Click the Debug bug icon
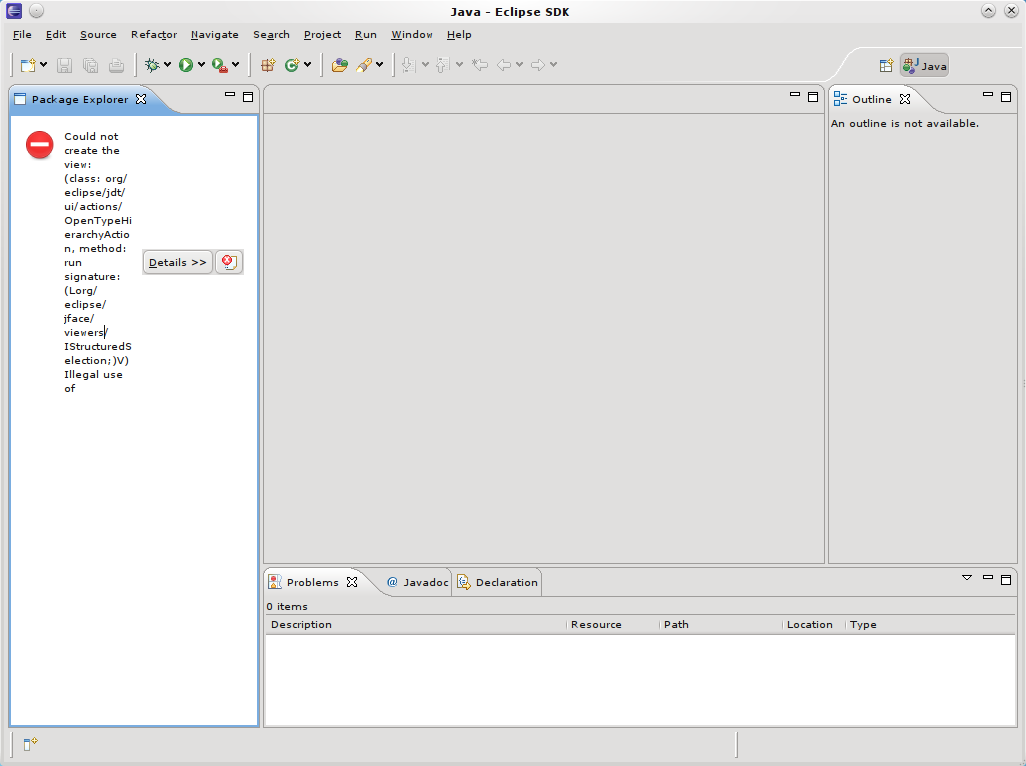 point(152,65)
